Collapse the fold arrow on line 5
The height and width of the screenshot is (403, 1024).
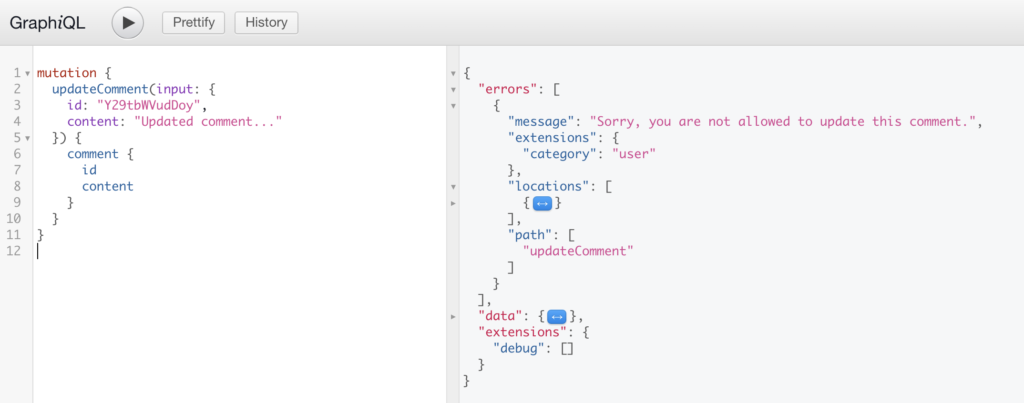tap(27, 137)
